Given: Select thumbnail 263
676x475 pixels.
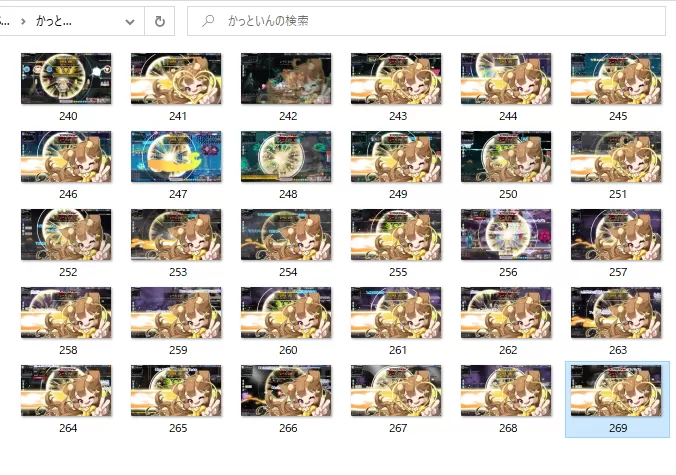Looking at the screenshot, I should tap(616, 312).
